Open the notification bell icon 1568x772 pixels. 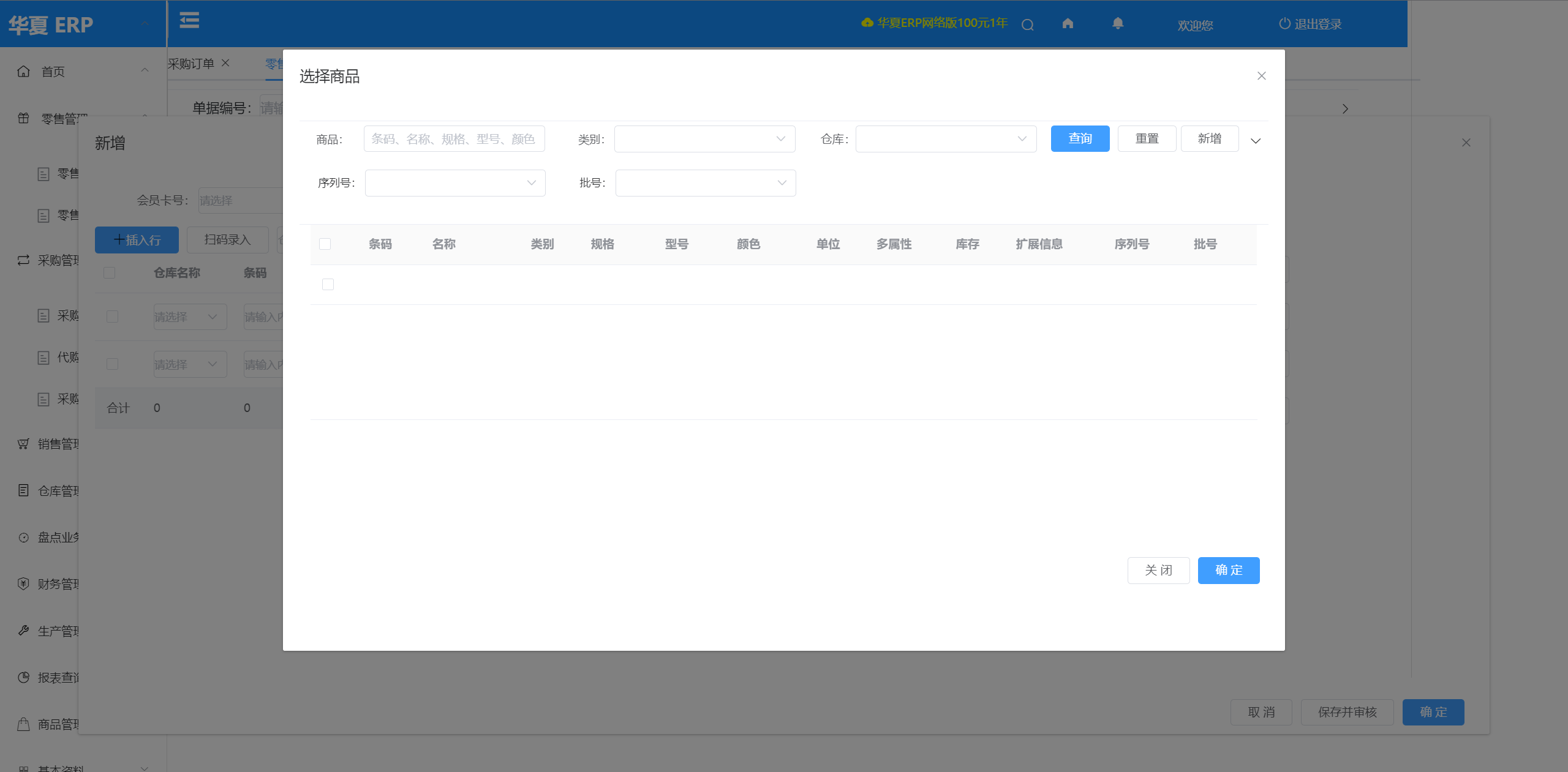[x=1118, y=23]
